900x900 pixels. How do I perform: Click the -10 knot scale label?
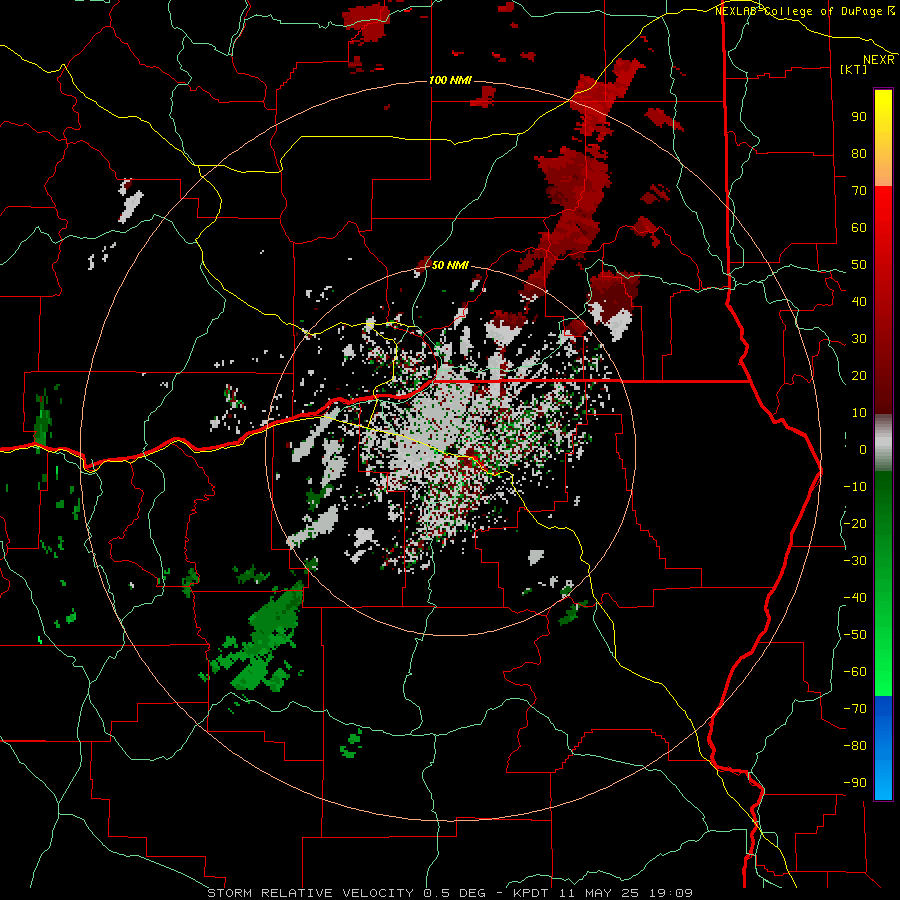pos(855,487)
